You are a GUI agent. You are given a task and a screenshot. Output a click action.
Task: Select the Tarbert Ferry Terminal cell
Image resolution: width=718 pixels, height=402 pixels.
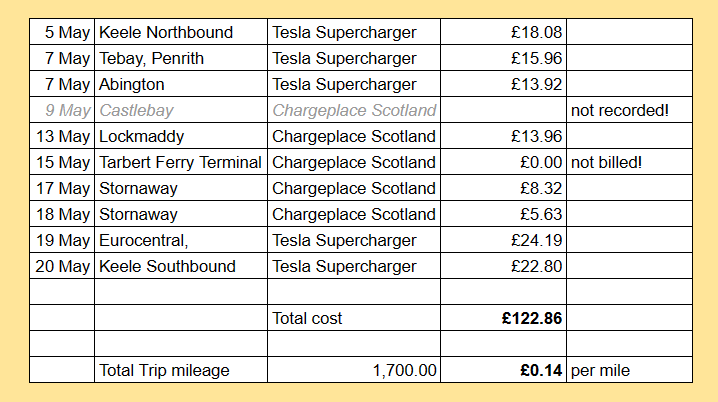pos(180,162)
